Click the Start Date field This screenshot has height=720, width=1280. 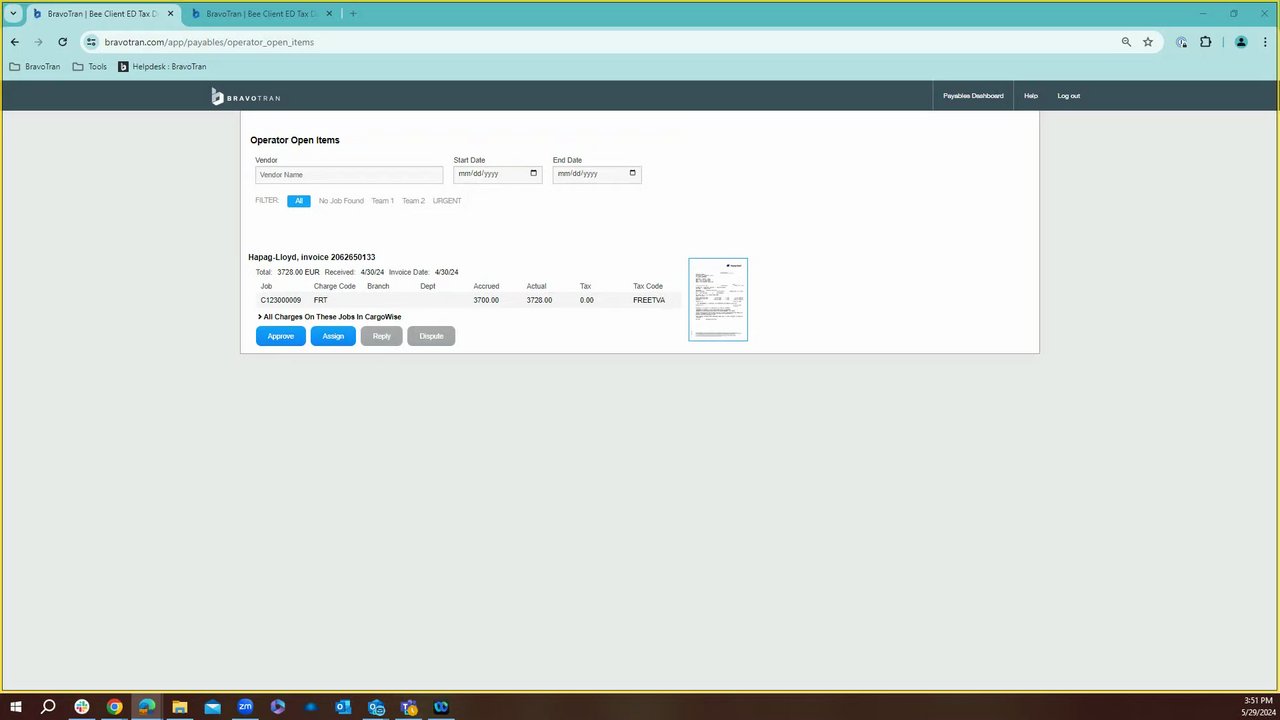497,174
